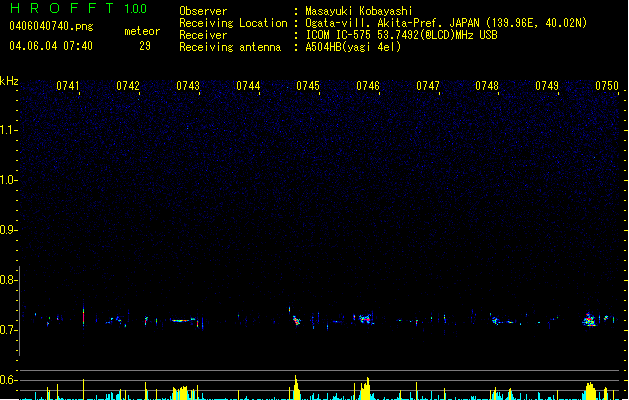Viewport: 629px width, 400px height.
Task: Click the 1.0 kHz axis label
Action: point(8,180)
